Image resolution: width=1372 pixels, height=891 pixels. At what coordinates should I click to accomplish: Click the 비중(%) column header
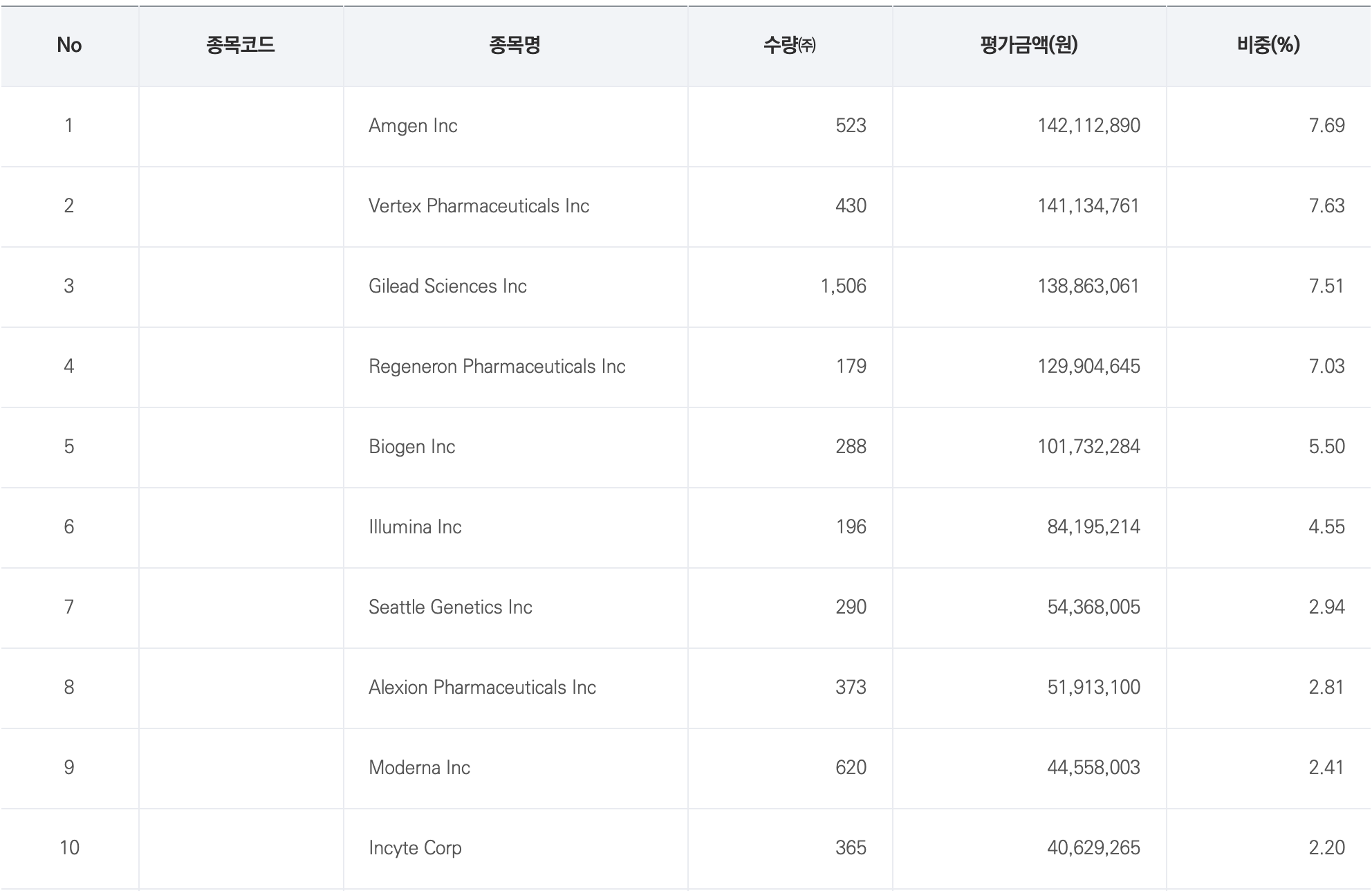click(x=1268, y=45)
